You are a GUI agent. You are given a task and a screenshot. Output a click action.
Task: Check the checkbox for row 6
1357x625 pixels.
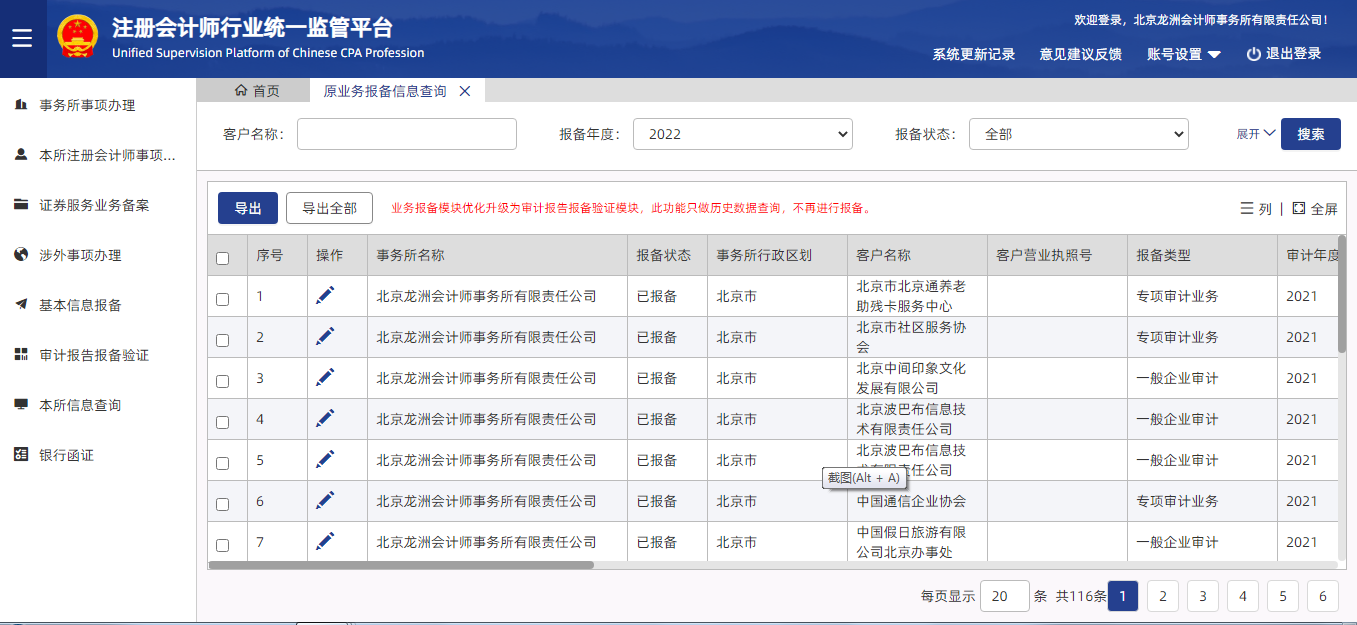[x=223, y=504]
